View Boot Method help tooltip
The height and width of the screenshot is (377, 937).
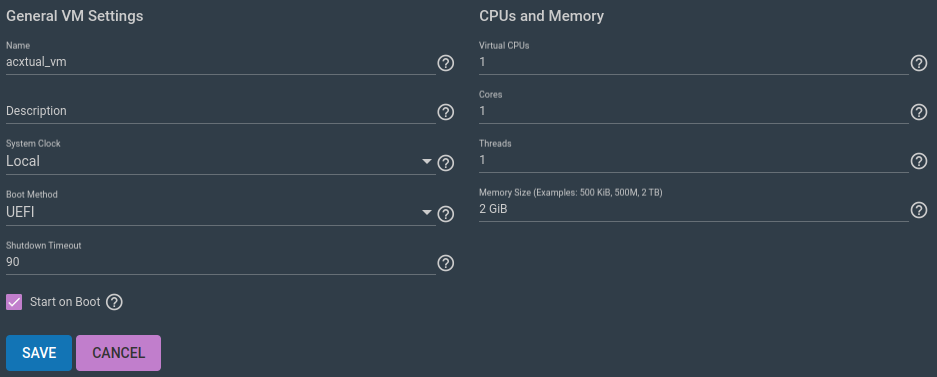pyautogui.click(x=445, y=214)
